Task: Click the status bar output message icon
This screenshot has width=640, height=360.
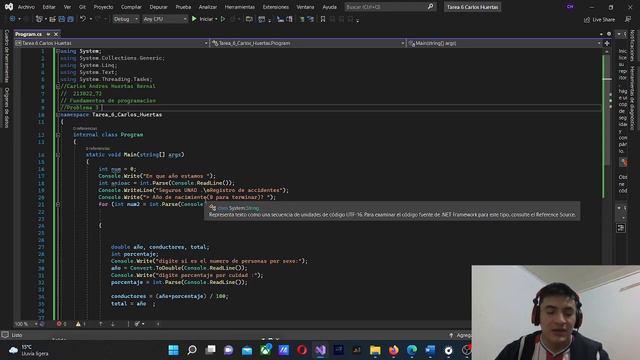Action: point(5,335)
